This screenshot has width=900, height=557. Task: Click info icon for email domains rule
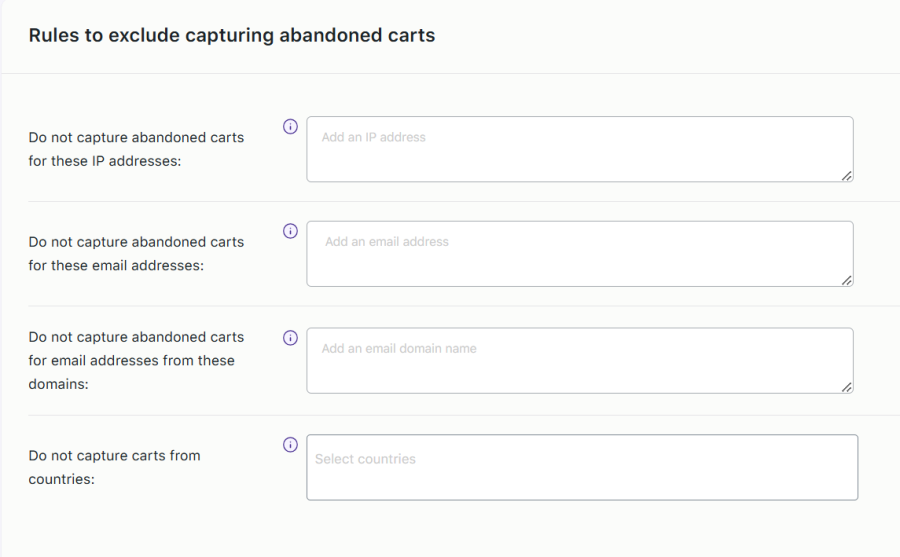291,338
